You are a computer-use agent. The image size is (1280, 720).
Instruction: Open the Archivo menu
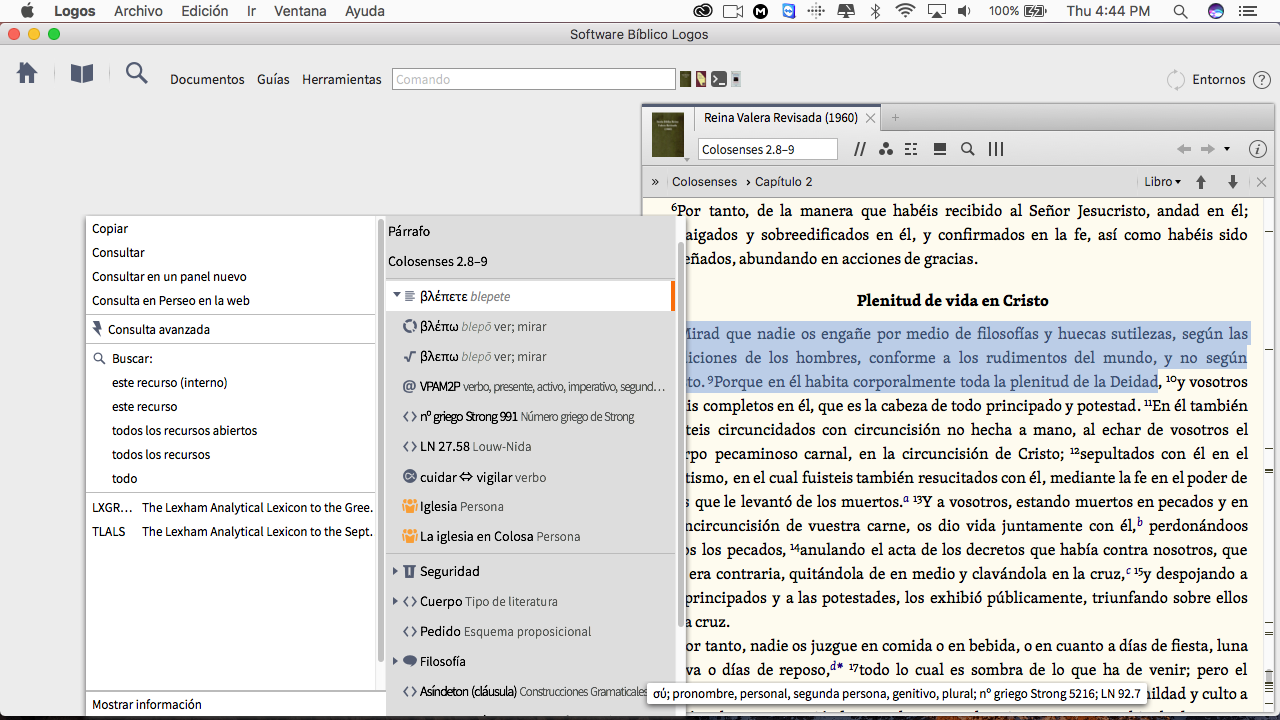(x=138, y=11)
